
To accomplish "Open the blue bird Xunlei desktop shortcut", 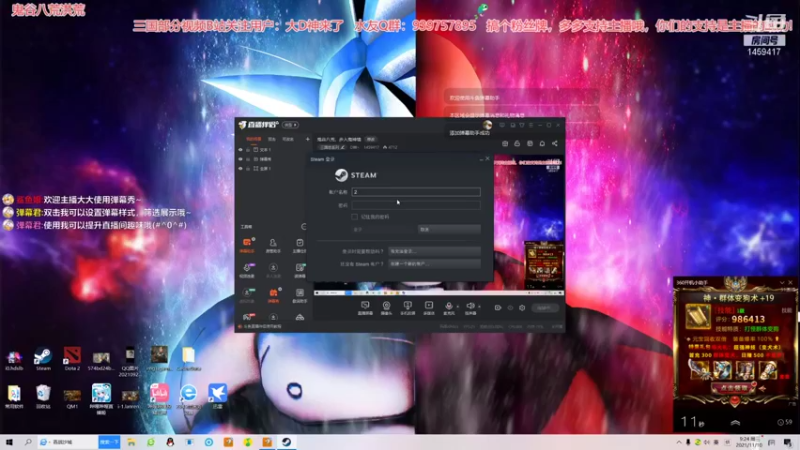I will click(217, 396).
